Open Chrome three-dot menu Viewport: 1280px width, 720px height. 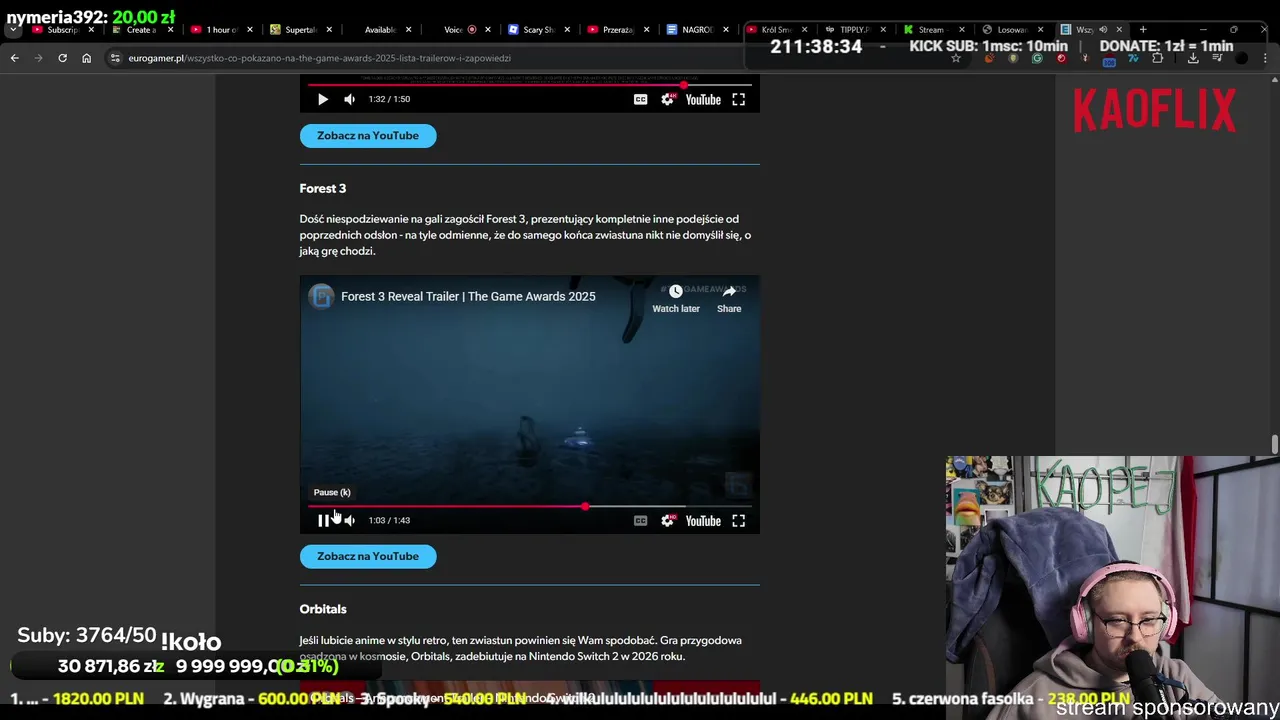(x=1265, y=58)
